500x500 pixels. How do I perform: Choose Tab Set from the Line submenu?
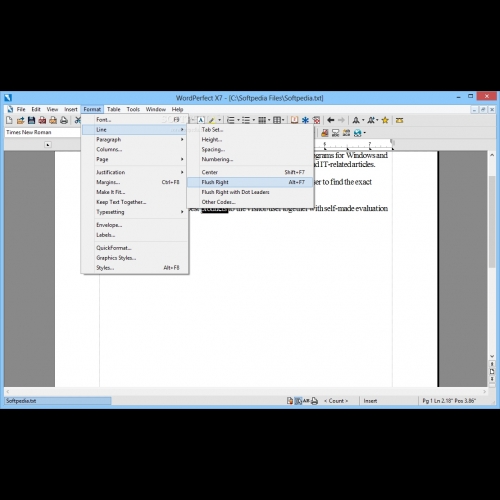(250, 130)
